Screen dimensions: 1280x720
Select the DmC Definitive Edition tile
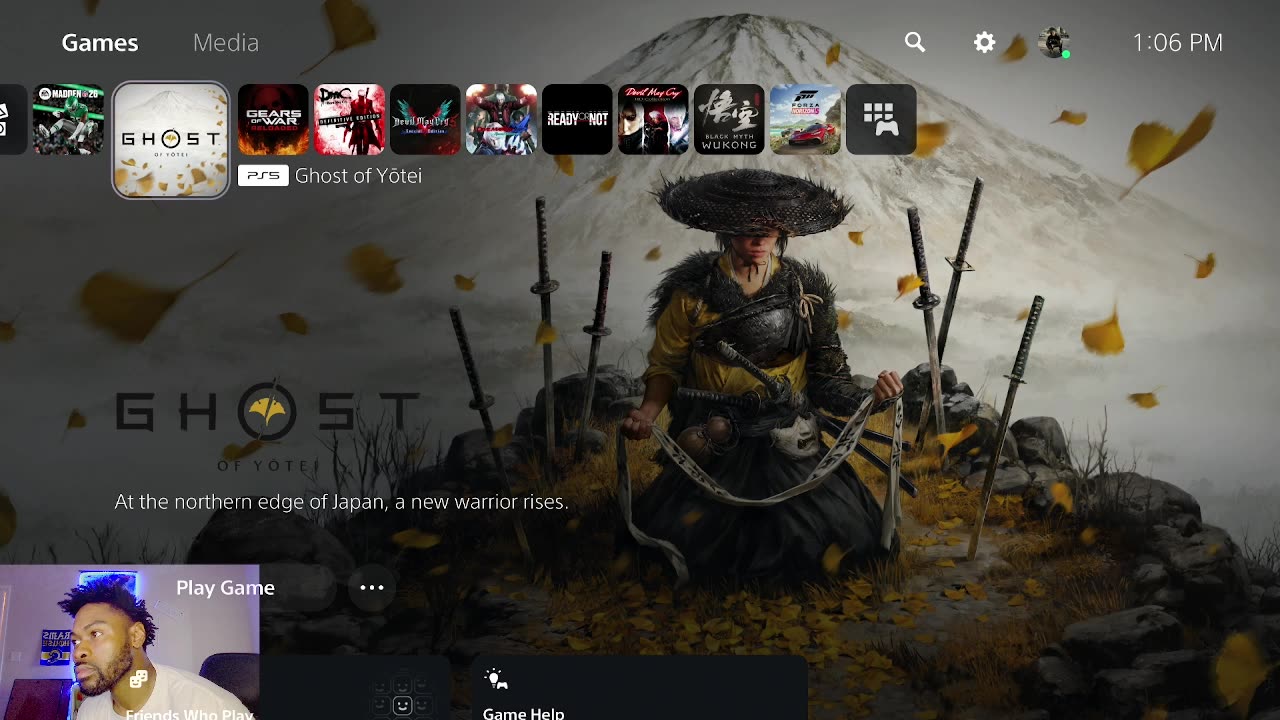350,120
